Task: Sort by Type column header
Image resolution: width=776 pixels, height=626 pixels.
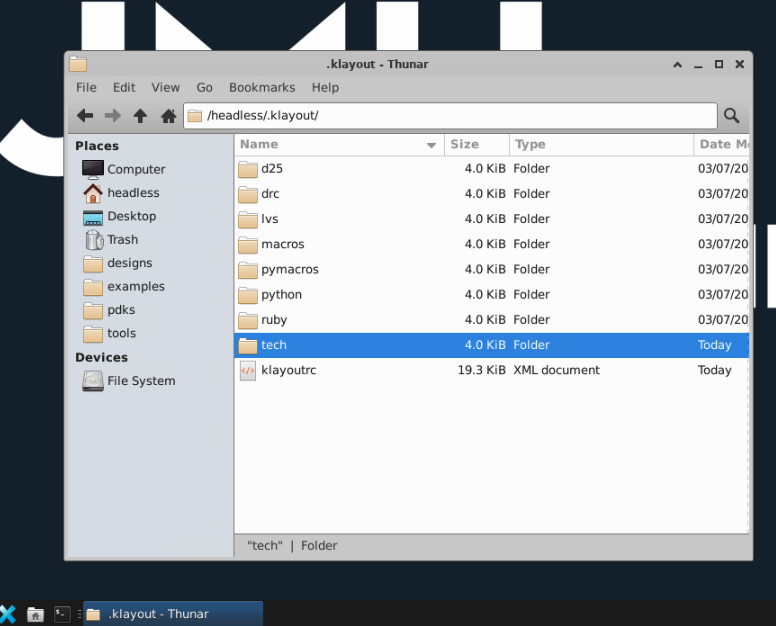Action: (x=602, y=144)
